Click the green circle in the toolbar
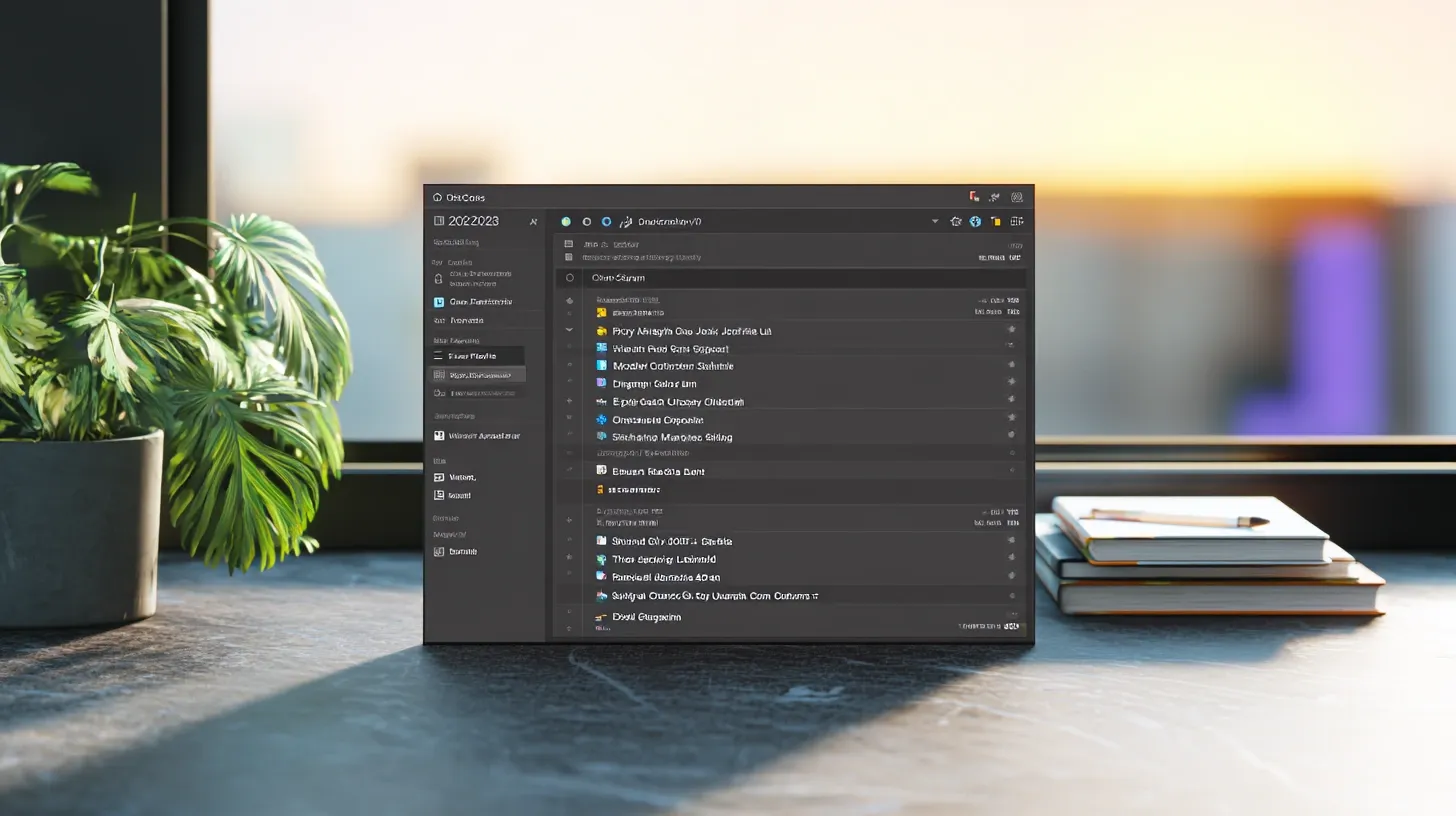1456x816 pixels. coord(566,222)
